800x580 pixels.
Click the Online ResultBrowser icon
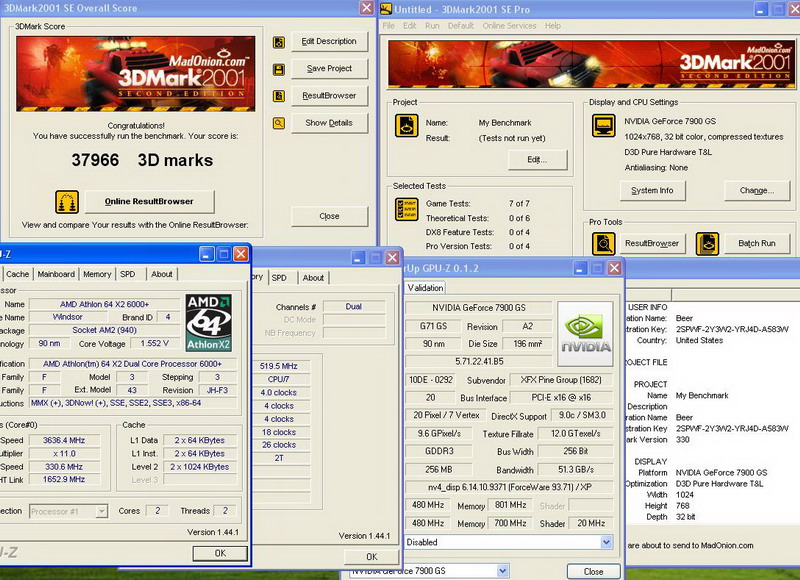[67, 202]
